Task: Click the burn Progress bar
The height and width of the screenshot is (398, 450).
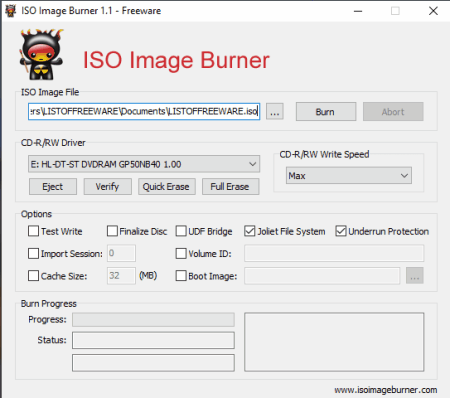Action: 153,320
